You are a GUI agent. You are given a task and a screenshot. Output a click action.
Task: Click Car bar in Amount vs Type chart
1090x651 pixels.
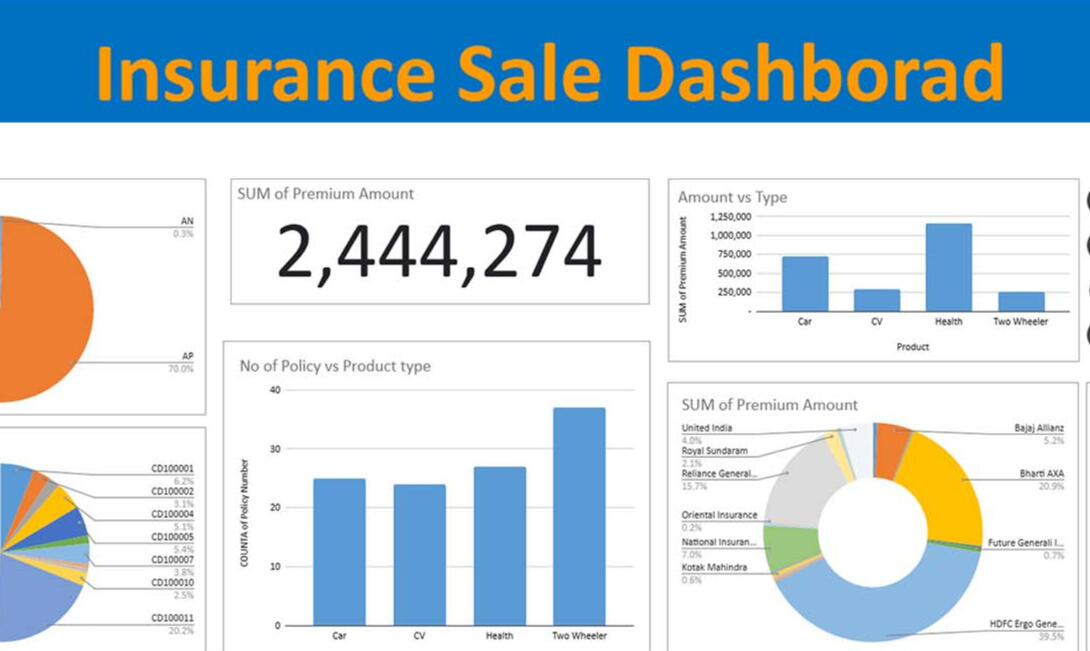point(804,284)
